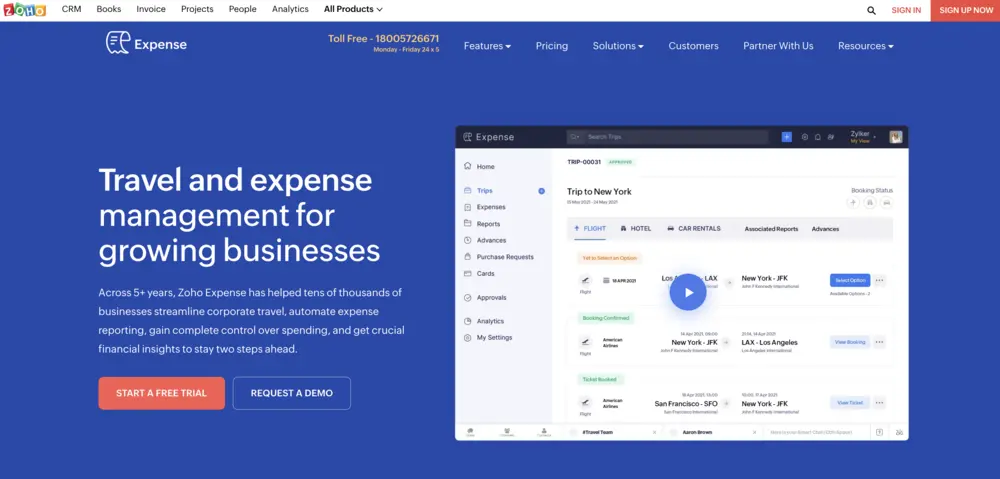Click the car booking status icon
1000x479 pixels.
click(x=886, y=202)
